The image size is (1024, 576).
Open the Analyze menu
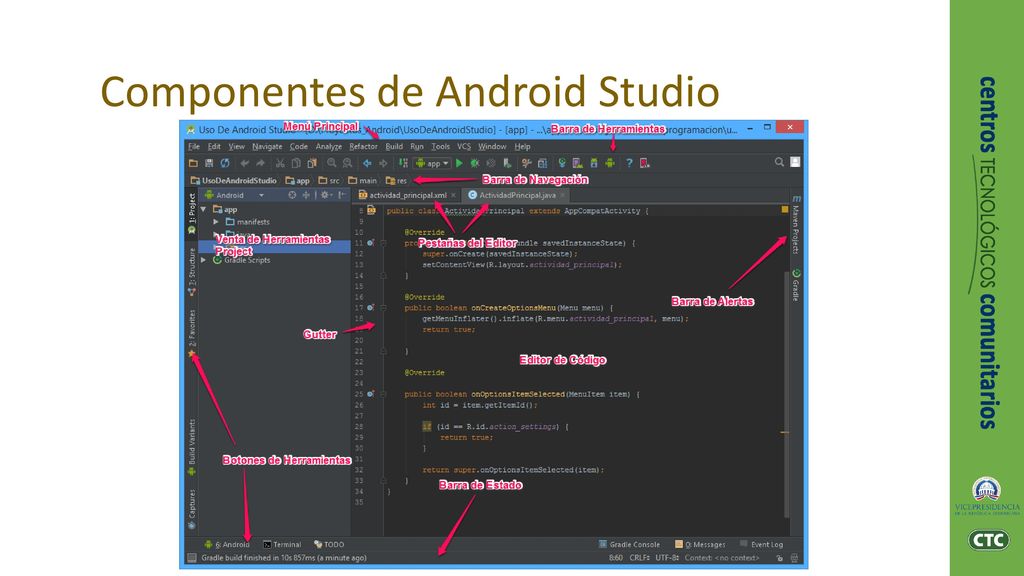(328, 146)
